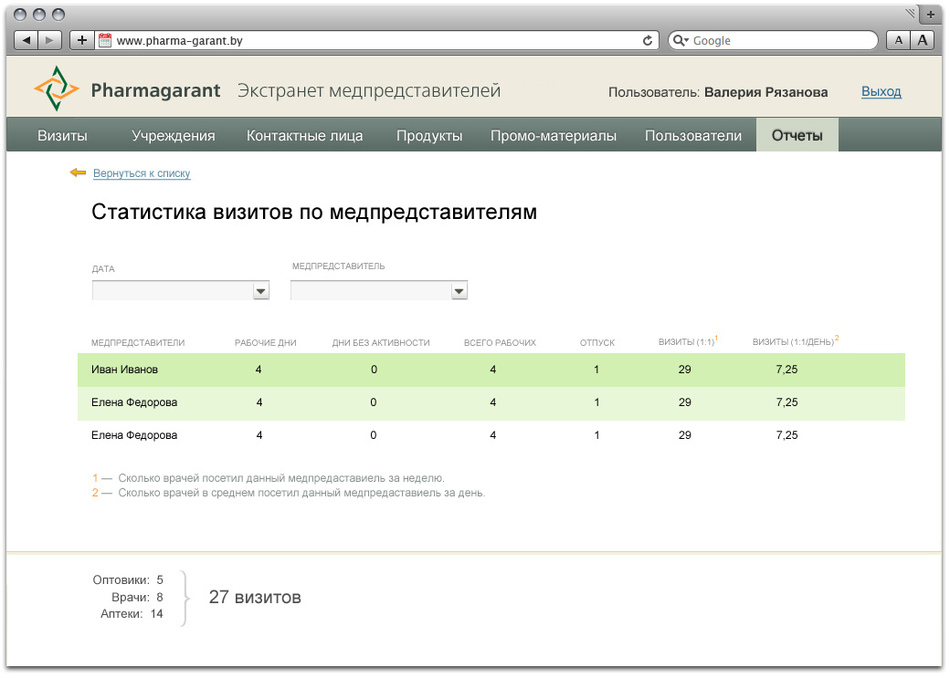Select the Иван Иванов table row
This screenshot has width=950, height=678.
click(x=124, y=370)
